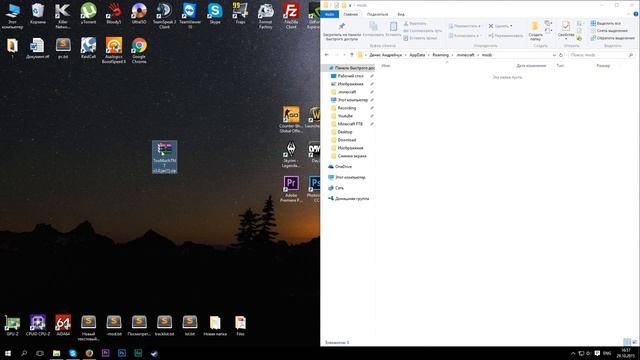Open address bar history dropdown
This screenshot has height=360, width=640.
tap(554, 55)
